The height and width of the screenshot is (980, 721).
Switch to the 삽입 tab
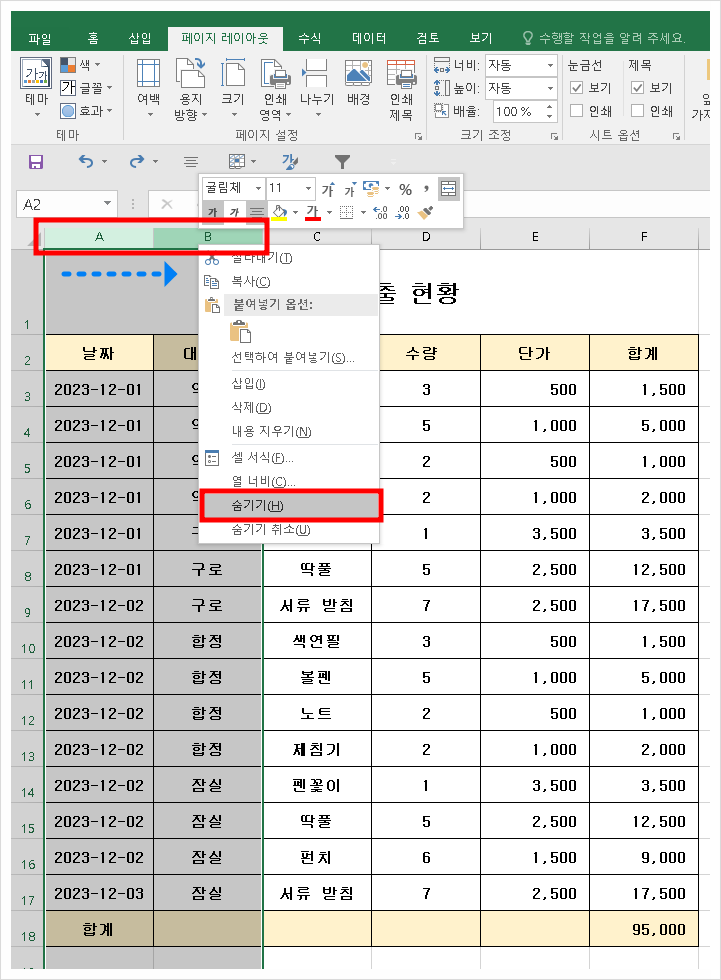140,39
